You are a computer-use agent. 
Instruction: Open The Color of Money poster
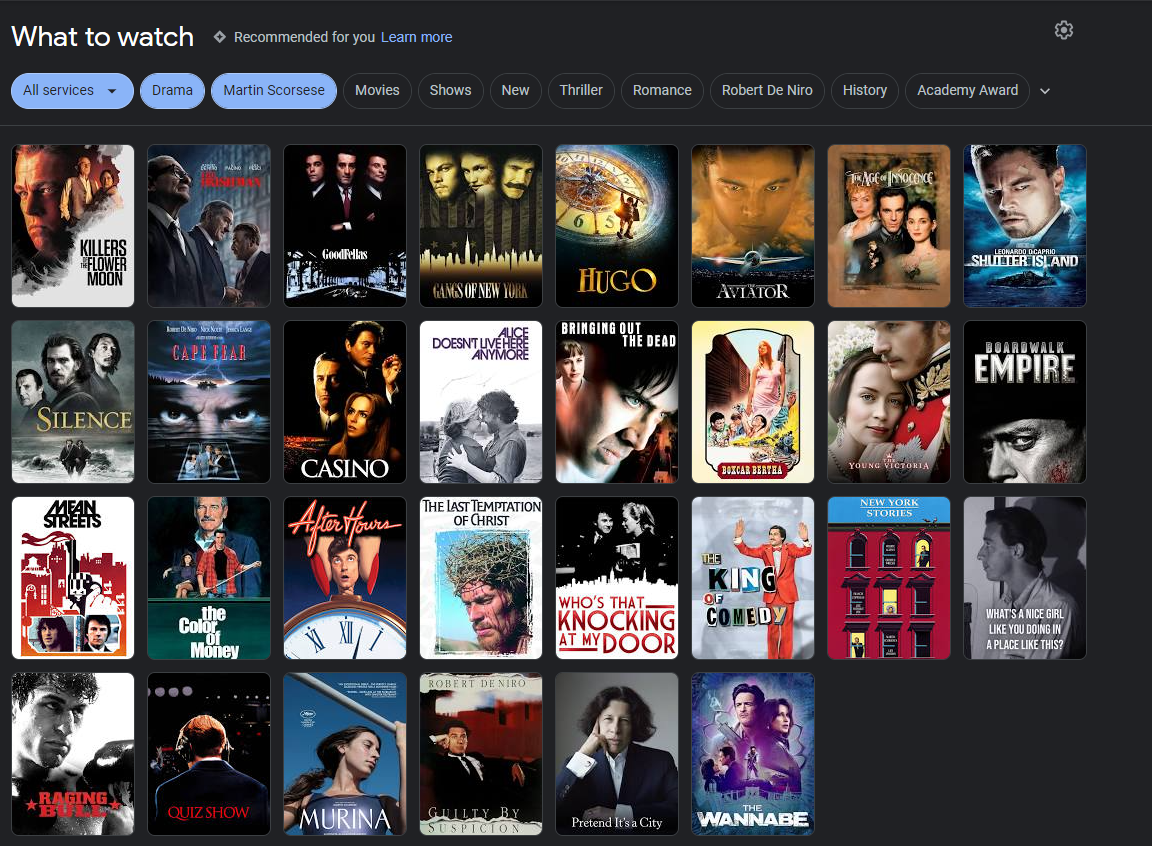(209, 578)
